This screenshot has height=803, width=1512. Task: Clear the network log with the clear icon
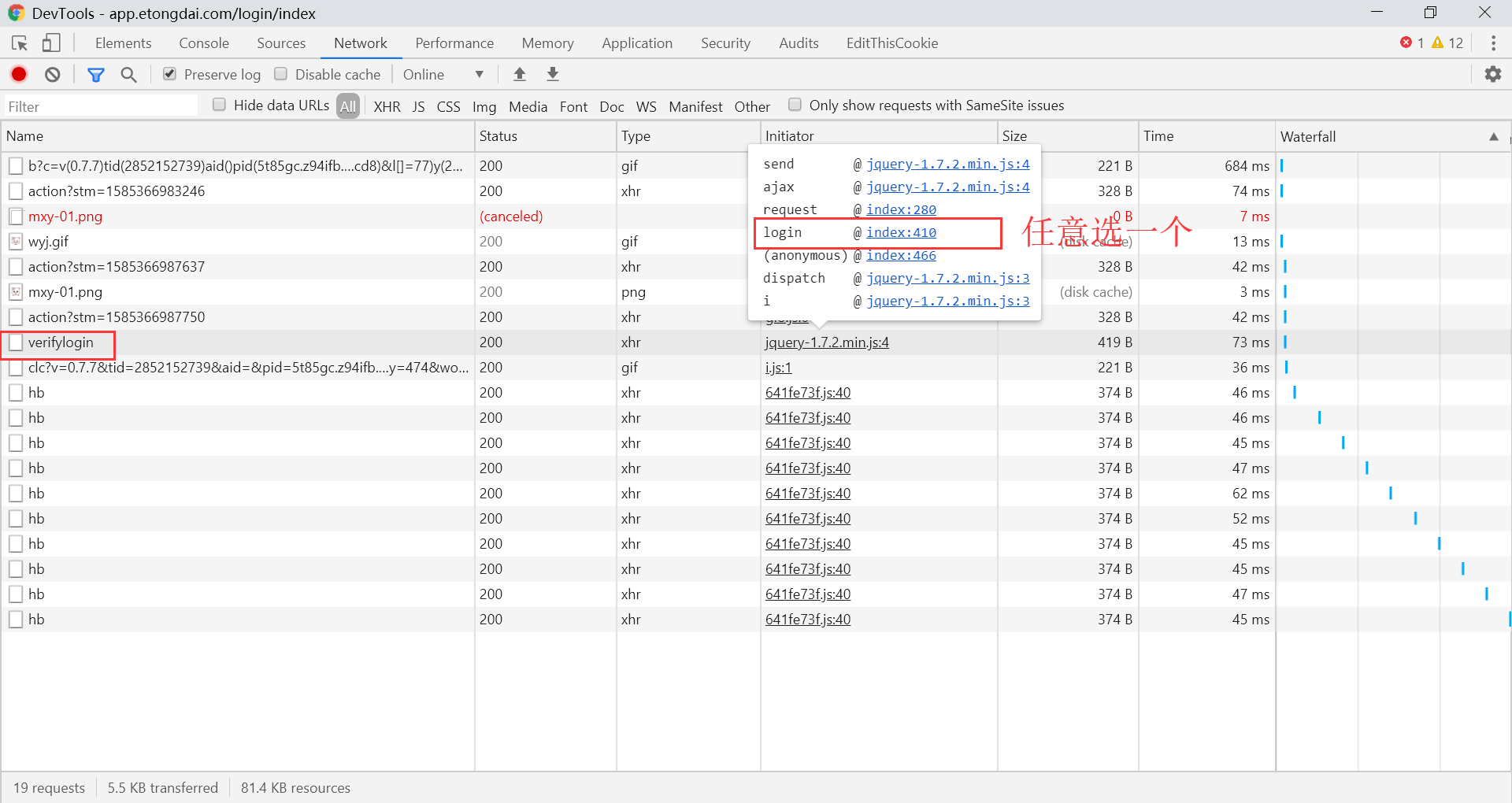[53, 74]
